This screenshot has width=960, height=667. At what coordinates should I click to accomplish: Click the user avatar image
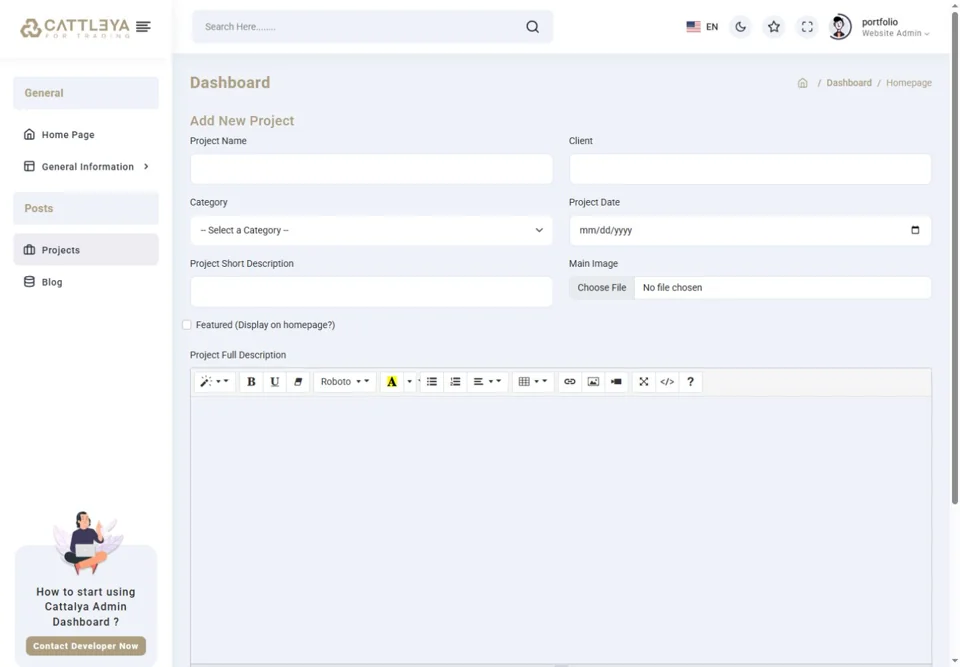pos(840,27)
